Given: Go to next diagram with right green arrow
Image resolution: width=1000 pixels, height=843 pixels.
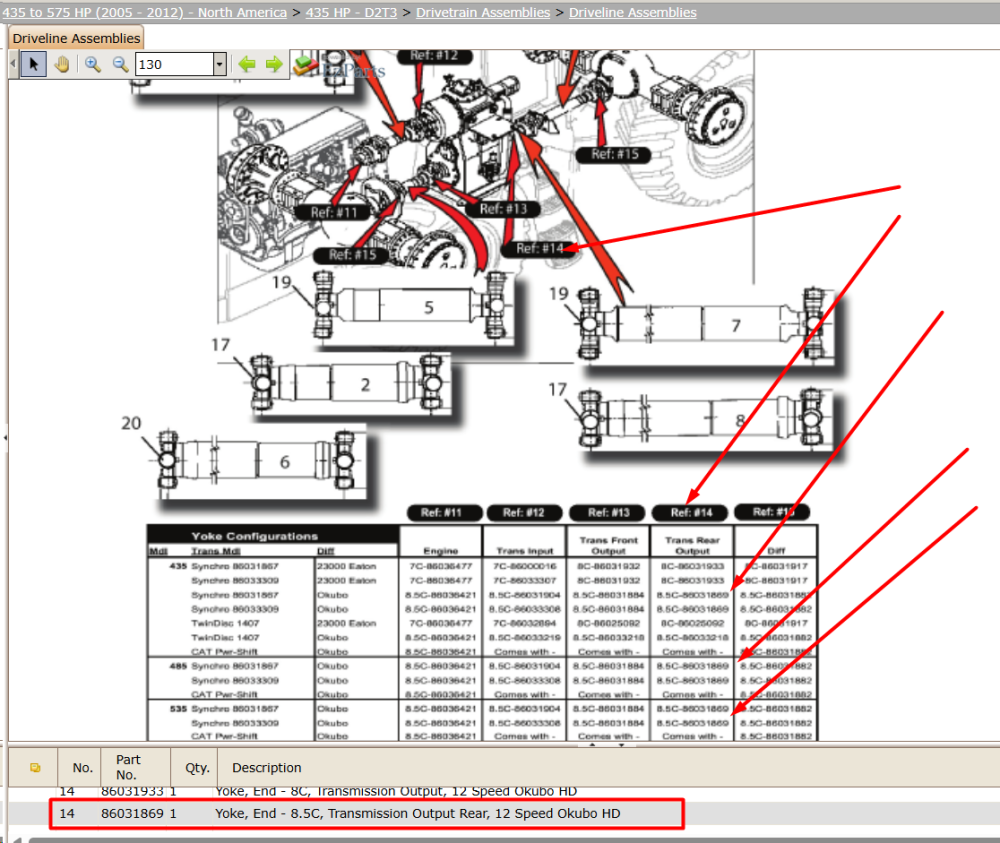Looking at the screenshot, I should coord(274,64).
